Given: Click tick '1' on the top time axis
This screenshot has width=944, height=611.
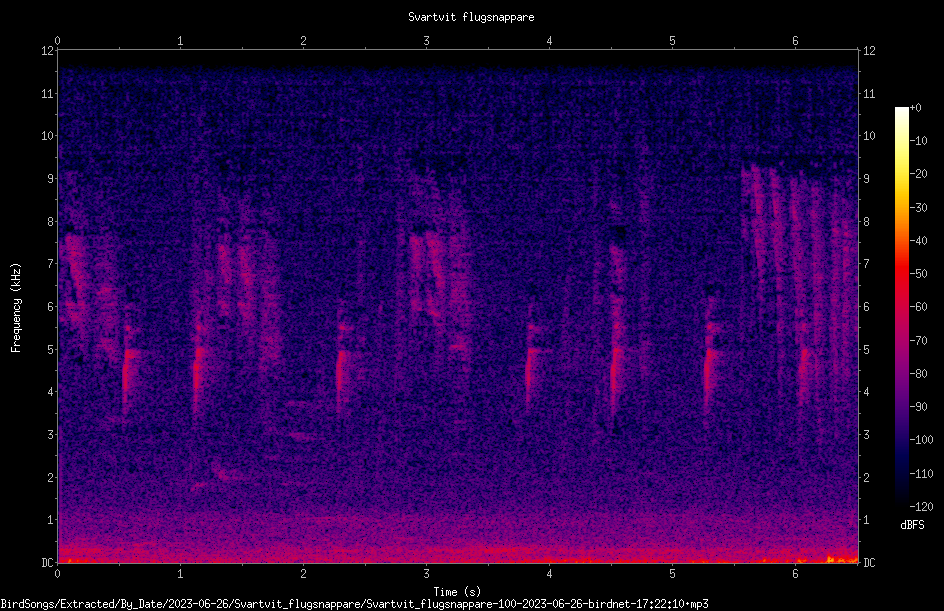Looking at the screenshot, I should [180, 41].
